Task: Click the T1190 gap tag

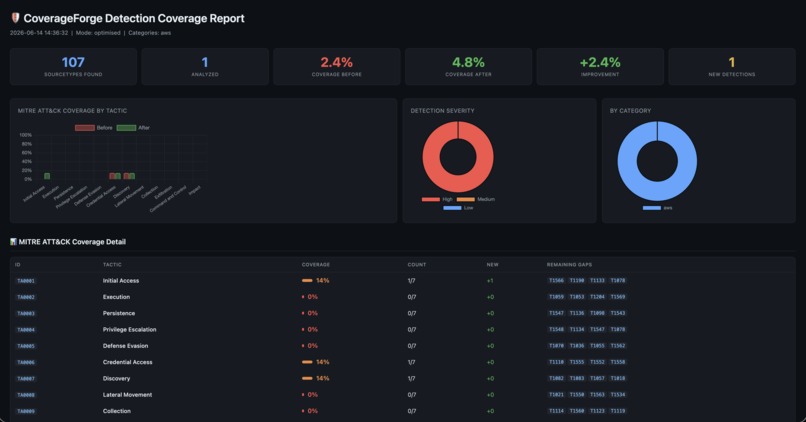Action: pyautogui.click(x=577, y=281)
